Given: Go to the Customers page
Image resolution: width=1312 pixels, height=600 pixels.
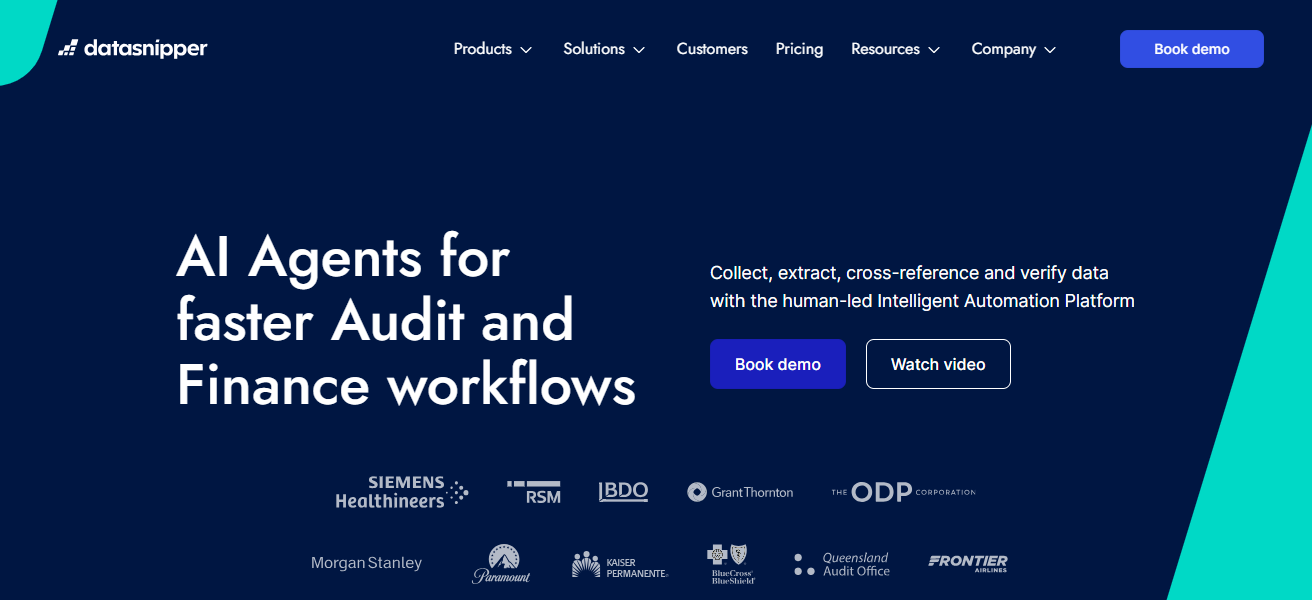Looking at the screenshot, I should 712,49.
